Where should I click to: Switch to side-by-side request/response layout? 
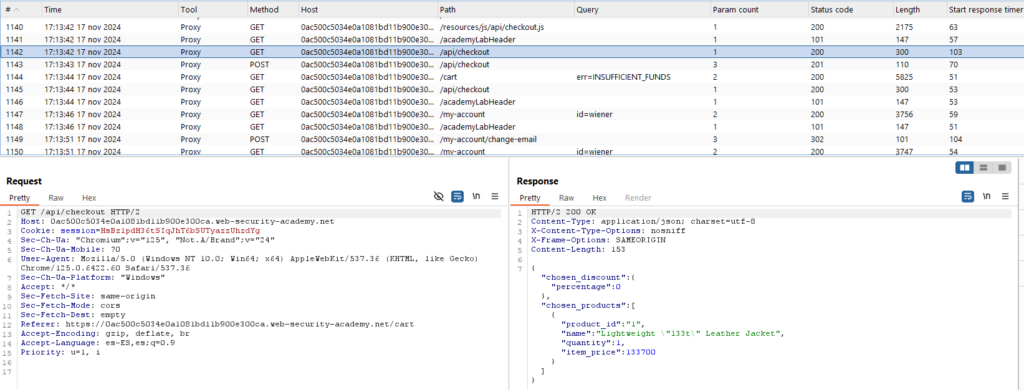pos(964,169)
